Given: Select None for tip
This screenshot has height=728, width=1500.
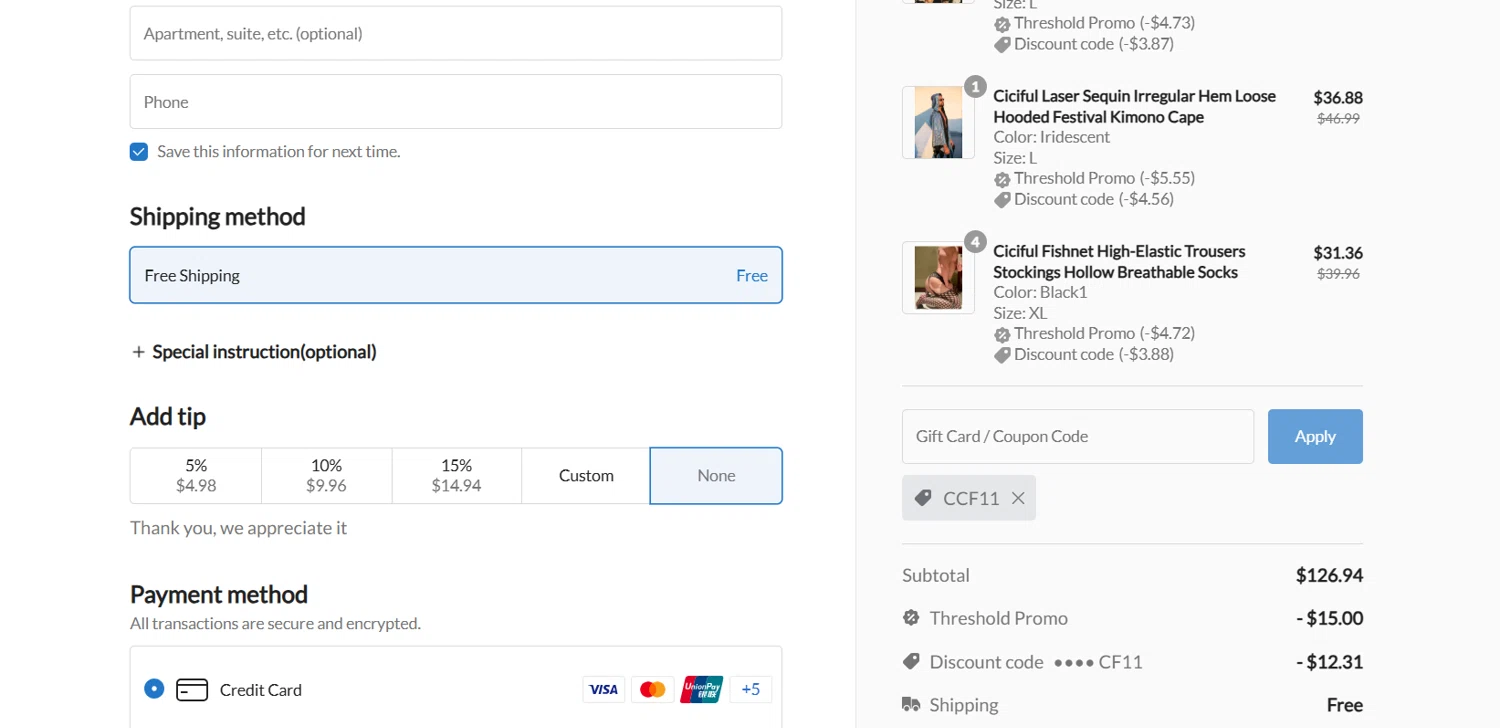Looking at the screenshot, I should (x=716, y=476).
